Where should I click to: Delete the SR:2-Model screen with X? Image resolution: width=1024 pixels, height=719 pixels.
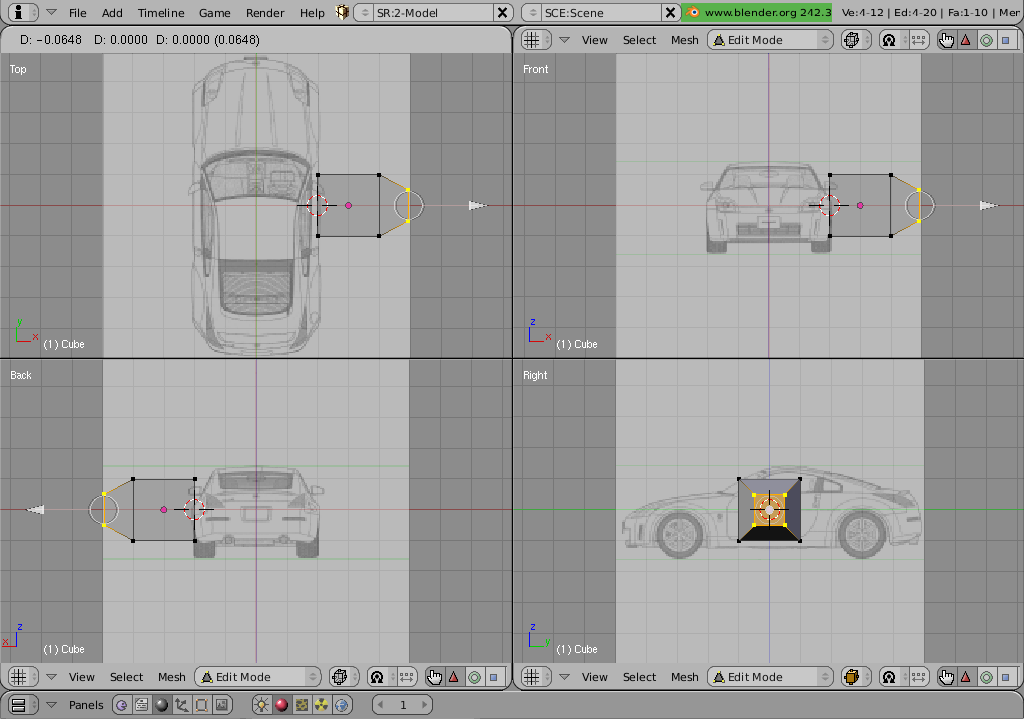[x=502, y=12]
